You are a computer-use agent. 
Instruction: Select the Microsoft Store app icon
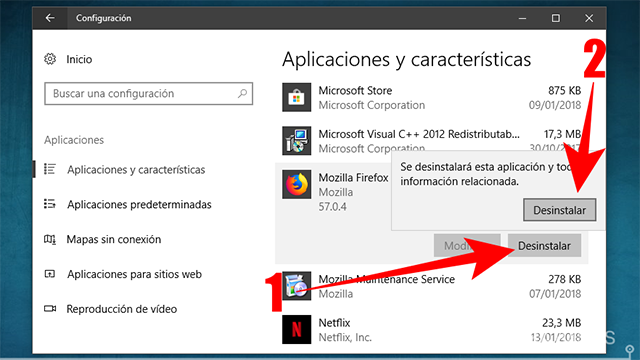pos(296,98)
